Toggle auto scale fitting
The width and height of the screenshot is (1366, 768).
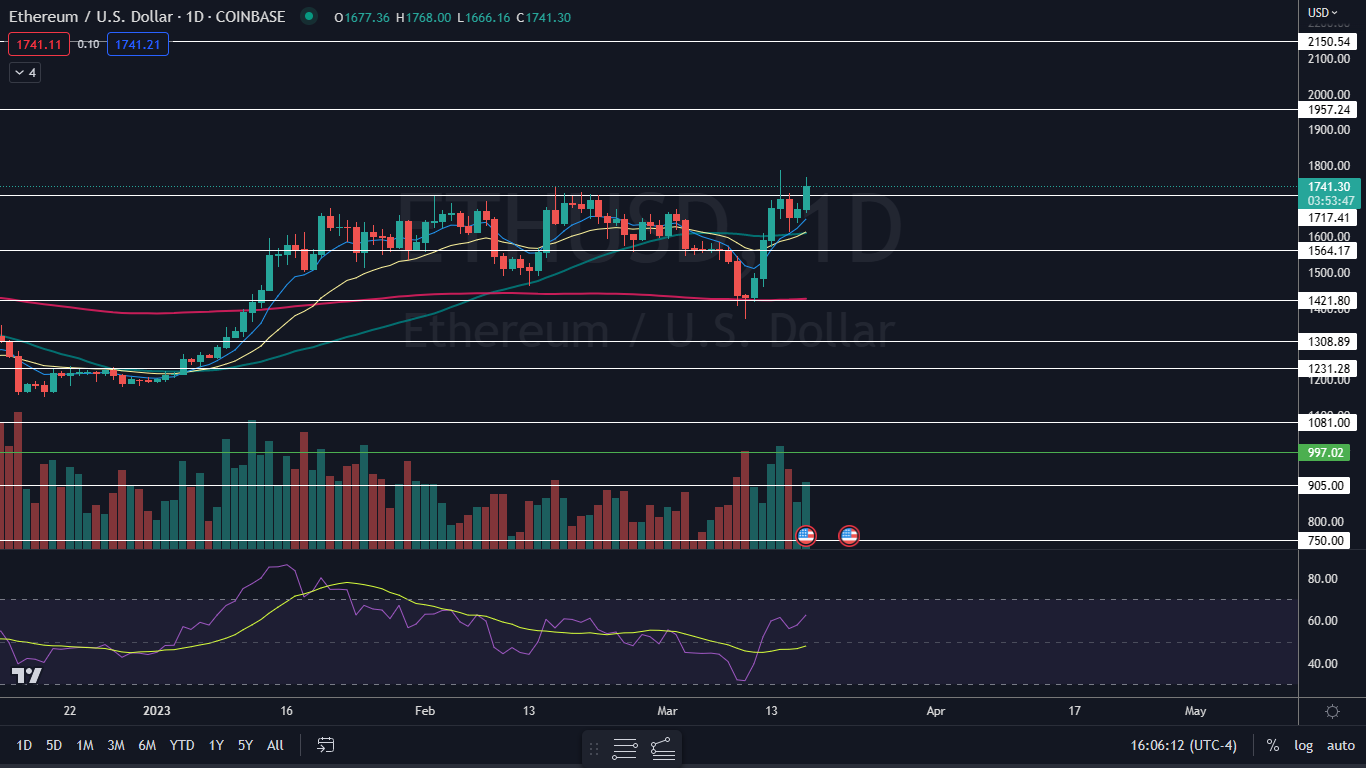point(1340,745)
